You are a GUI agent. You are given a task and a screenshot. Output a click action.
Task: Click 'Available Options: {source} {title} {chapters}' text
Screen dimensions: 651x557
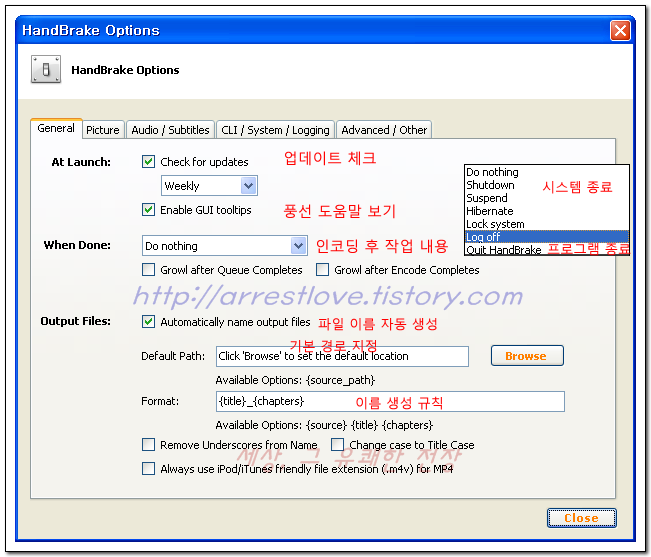[x=324, y=425]
